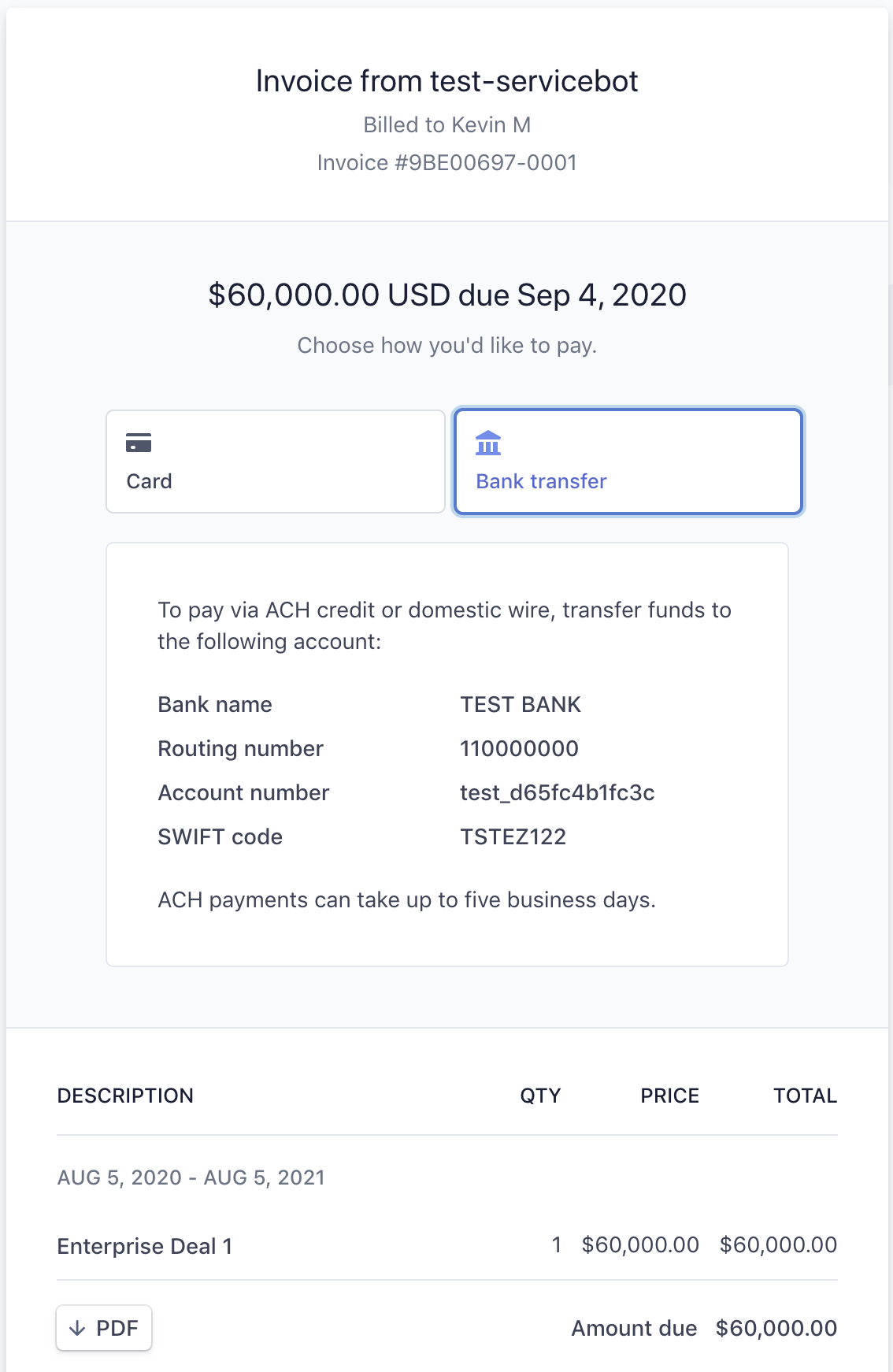893x1372 pixels.
Task: Click the DESCRIPTION column header
Action: click(x=125, y=1096)
